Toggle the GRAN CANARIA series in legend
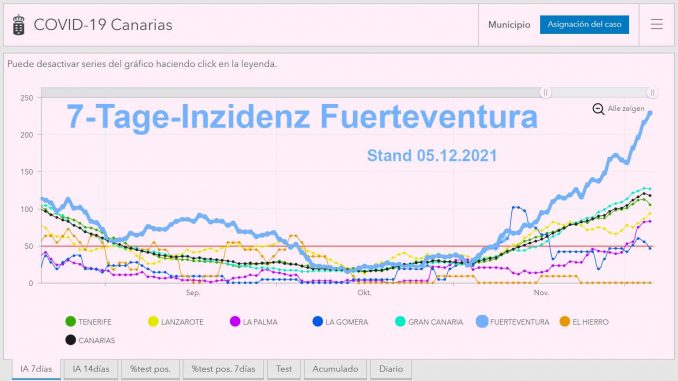This screenshot has width=678, height=381. click(x=429, y=322)
